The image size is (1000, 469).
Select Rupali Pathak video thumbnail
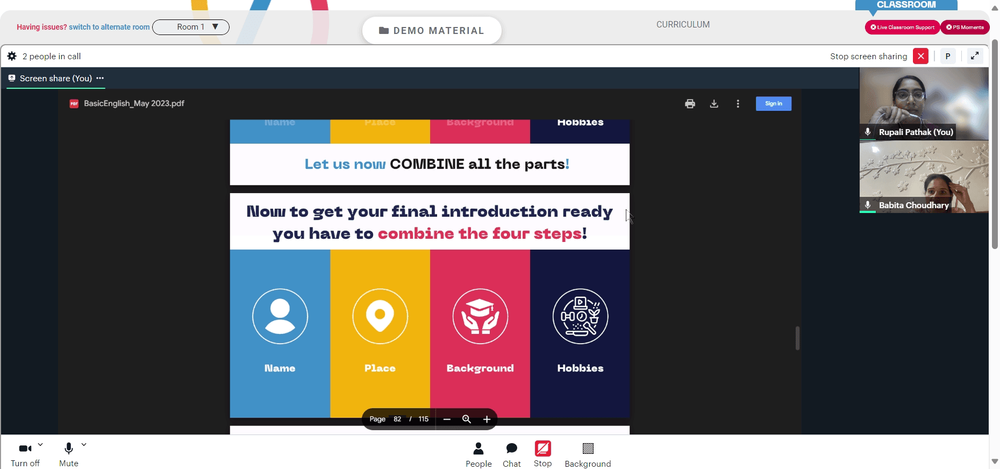click(923, 103)
